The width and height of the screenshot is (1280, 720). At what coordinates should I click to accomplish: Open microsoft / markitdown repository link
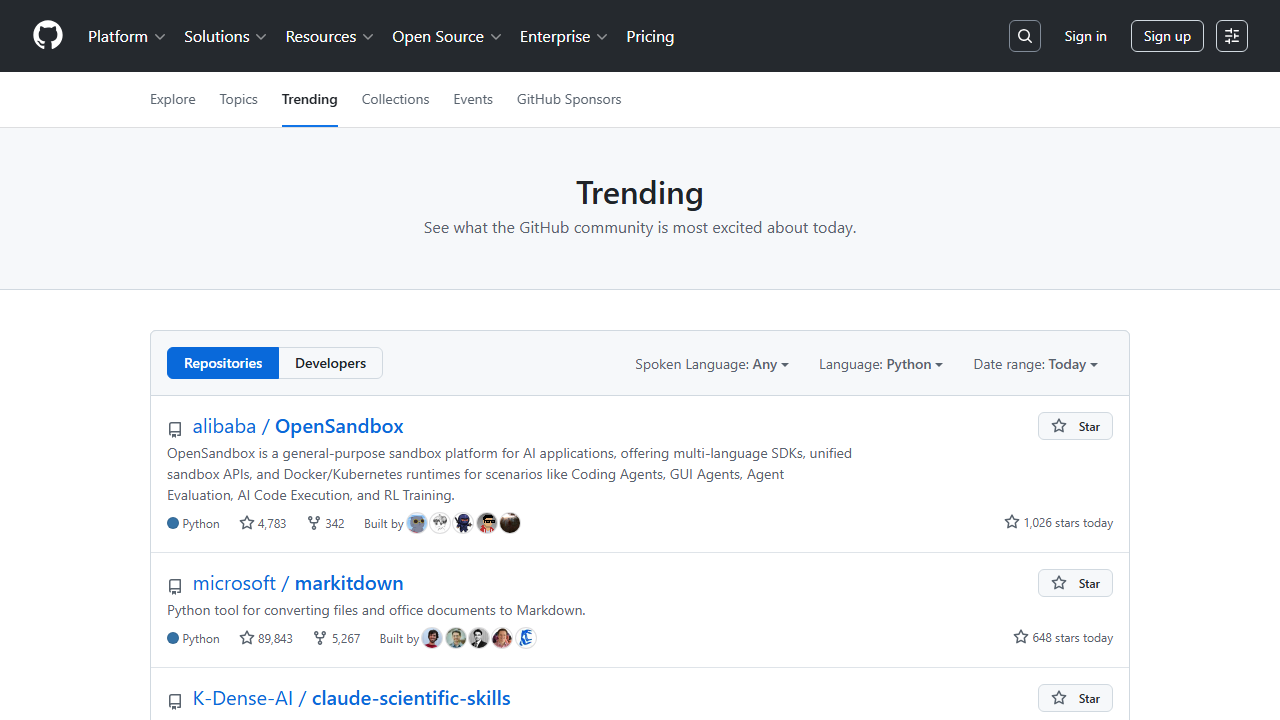298,583
